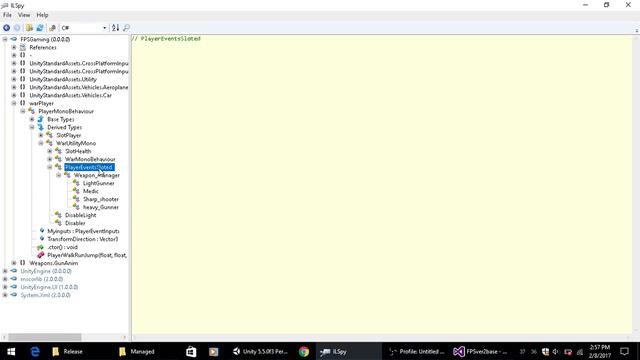The image size is (640, 360).
Task: Toggle Show internal types toolbar icon
Action: tap(53, 28)
